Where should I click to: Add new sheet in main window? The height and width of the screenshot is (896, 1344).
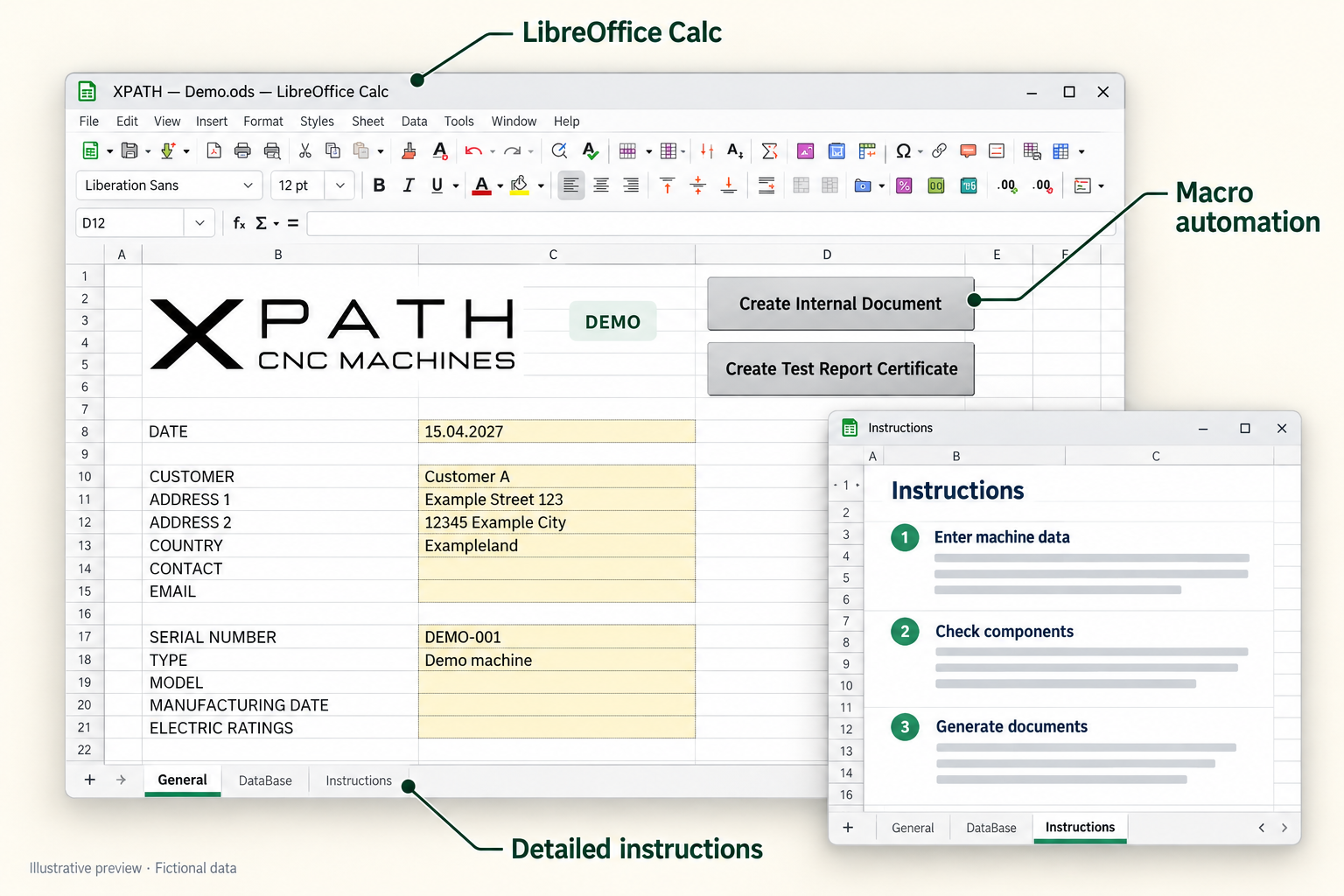coord(89,780)
